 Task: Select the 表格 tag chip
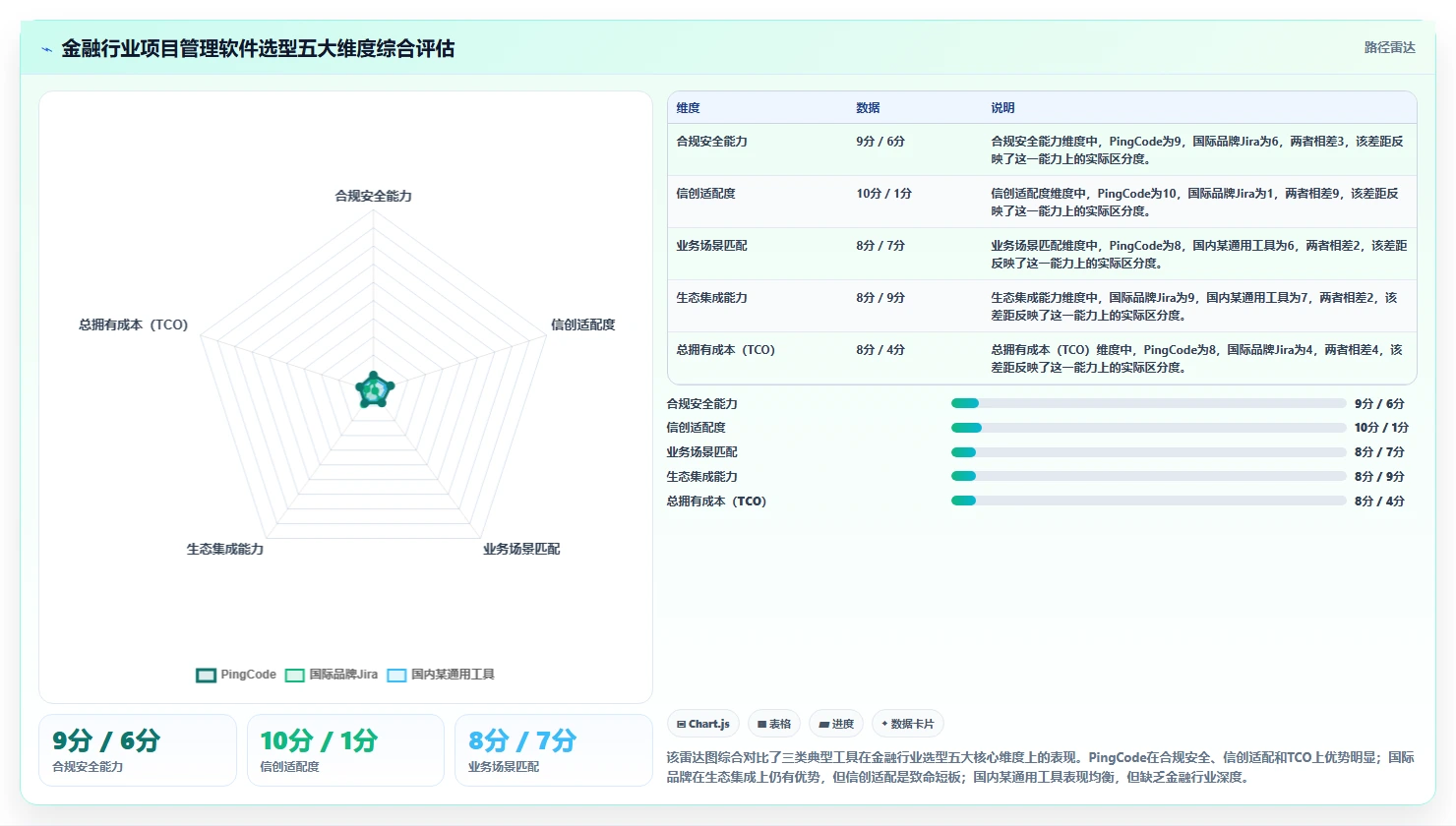pos(774,724)
